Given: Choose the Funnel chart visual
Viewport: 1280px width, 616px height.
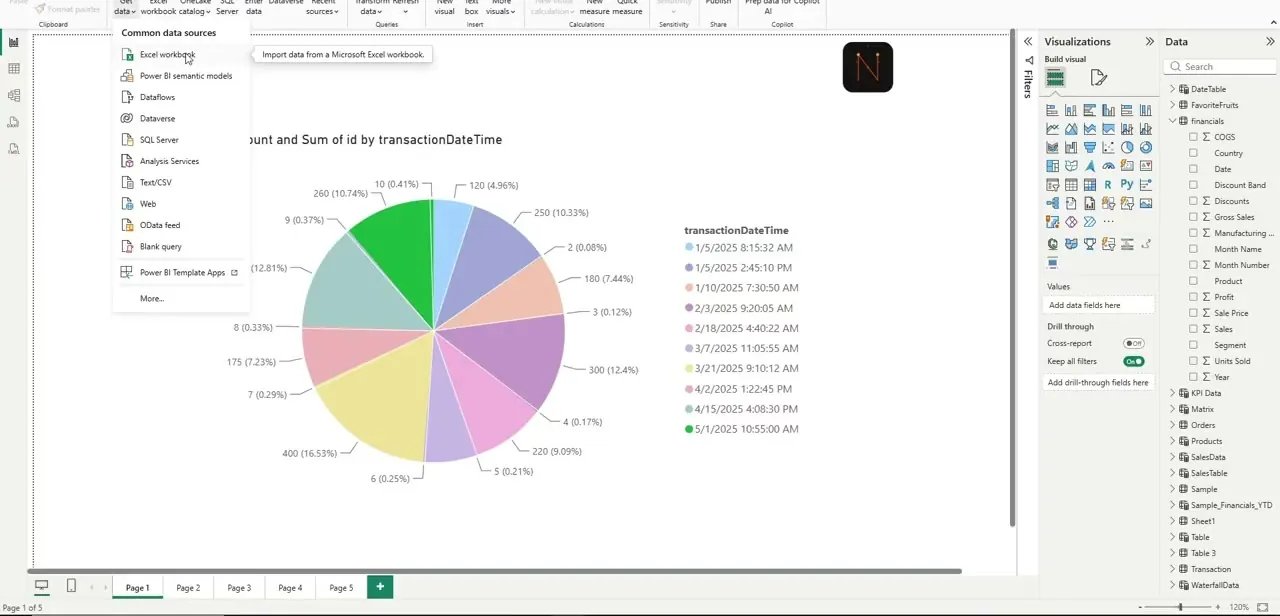Looking at the screenshot, I should (1090, 147).
